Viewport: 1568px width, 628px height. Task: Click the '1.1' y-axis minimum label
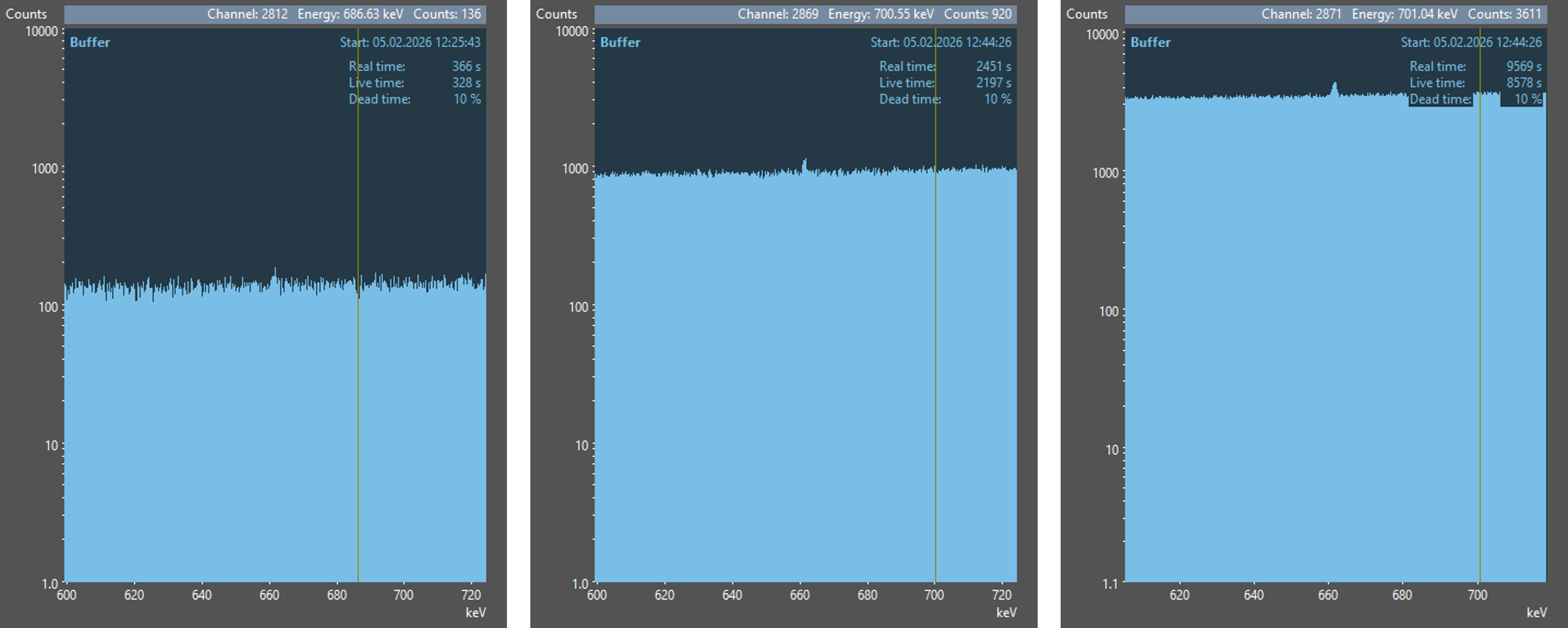(1110, 584)
